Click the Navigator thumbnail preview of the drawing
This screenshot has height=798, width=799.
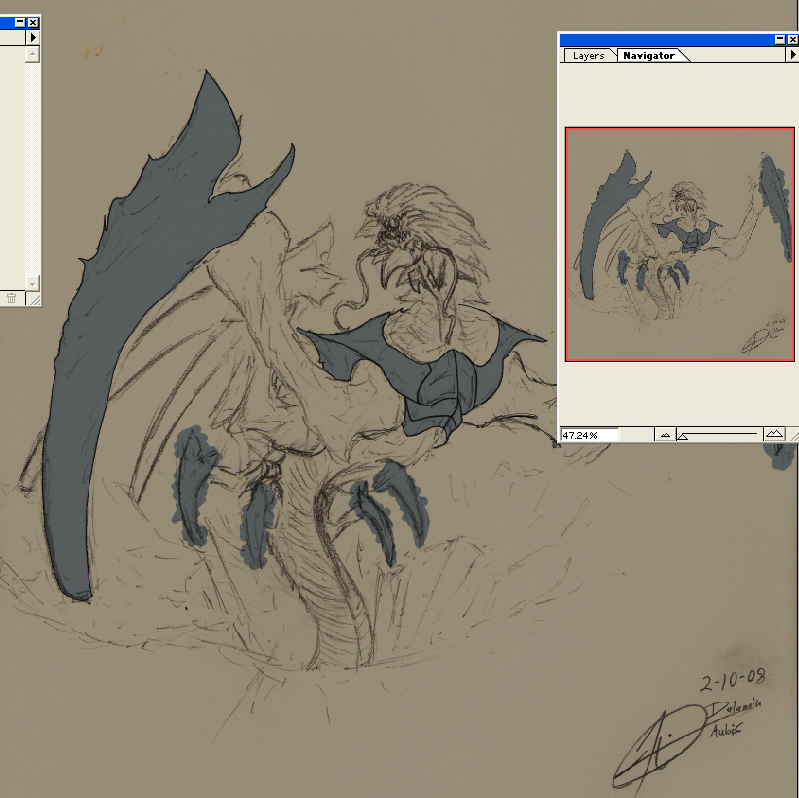click(679, 243)
